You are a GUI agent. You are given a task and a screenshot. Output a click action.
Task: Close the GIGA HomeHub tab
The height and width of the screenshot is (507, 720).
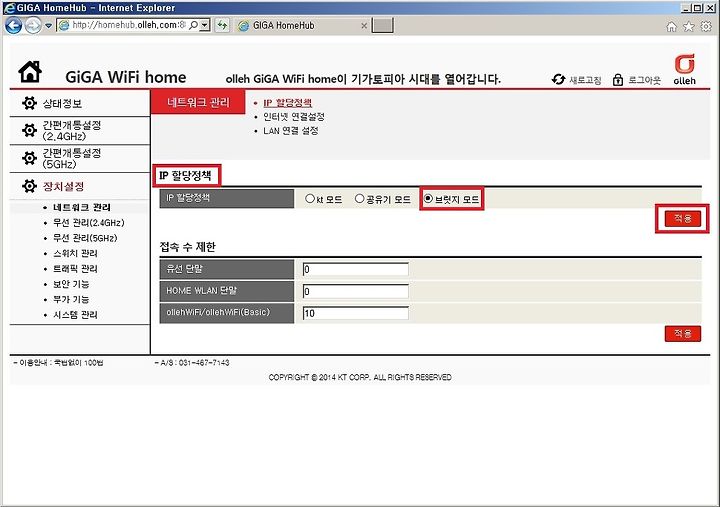point(364,26)
